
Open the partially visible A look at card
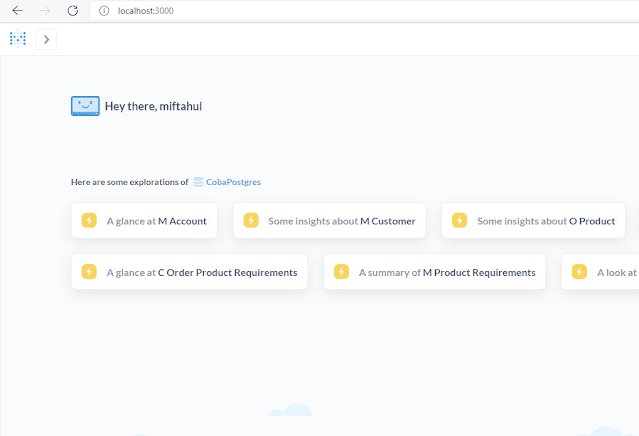tap(600, 272)
